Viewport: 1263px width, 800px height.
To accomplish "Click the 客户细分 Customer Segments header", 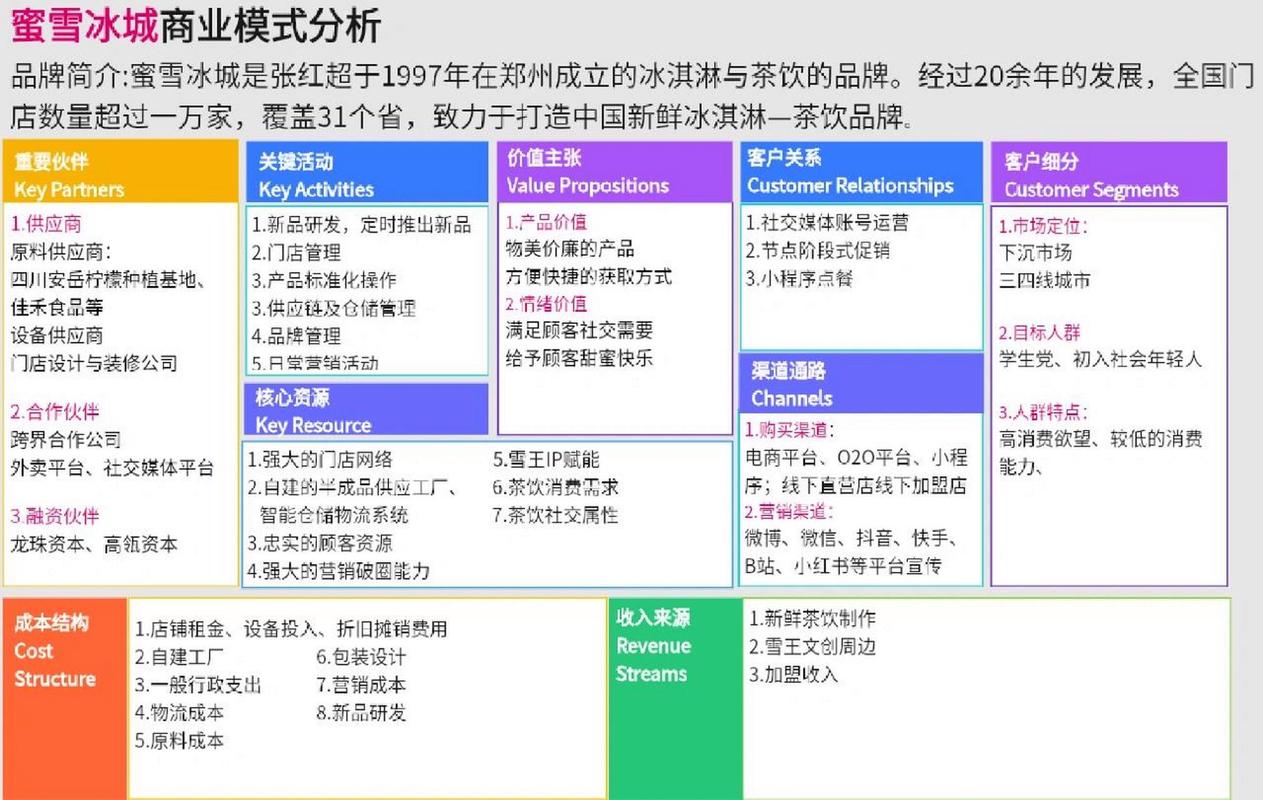I will [1108, 172].
